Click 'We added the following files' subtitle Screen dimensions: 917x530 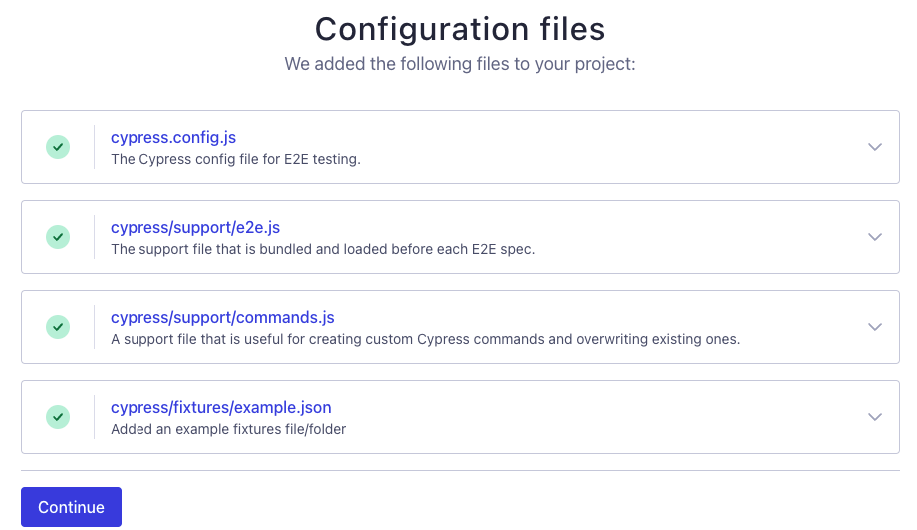coord(460,64)
